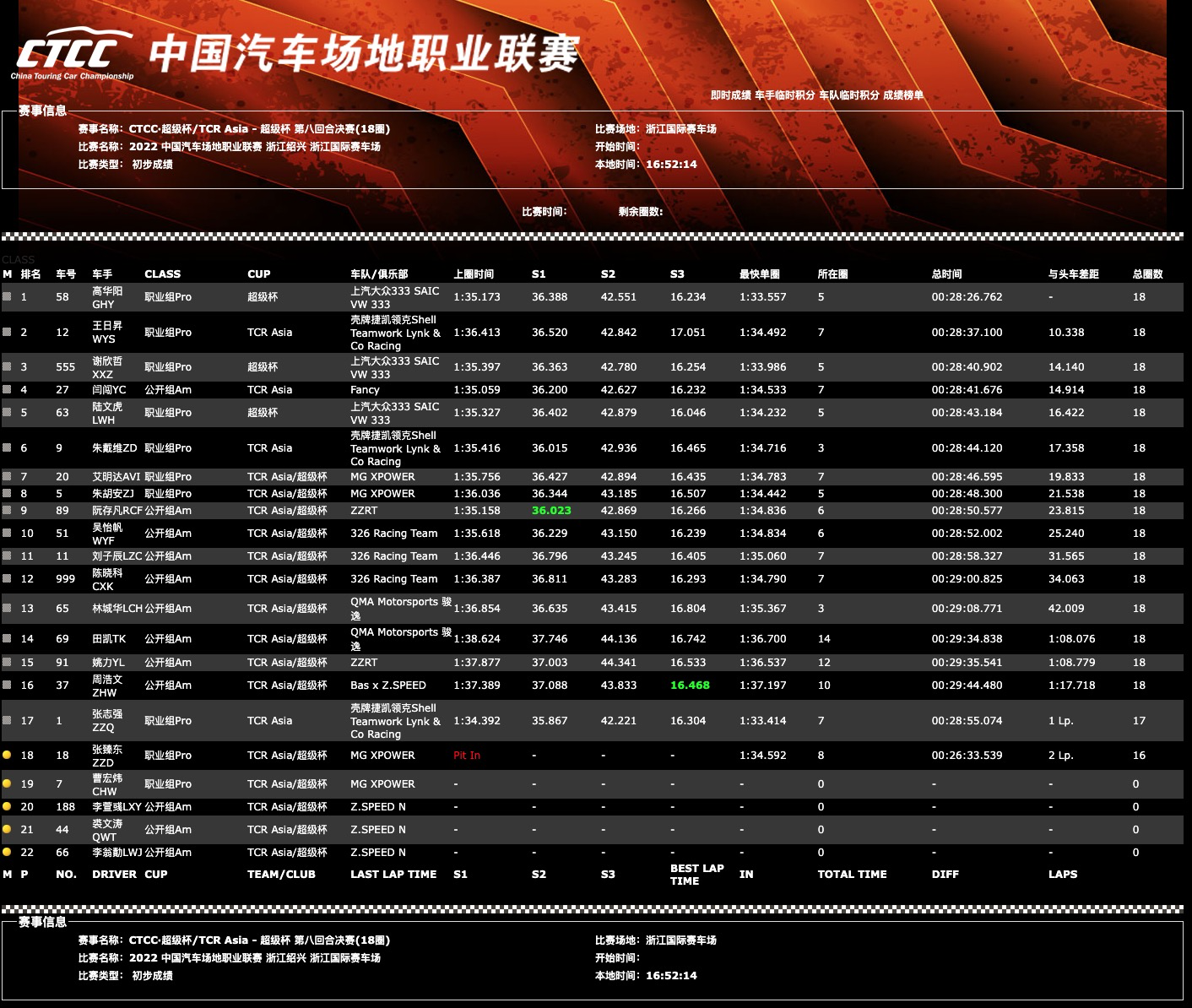This screenshot has height=1008, width=1192.
Task: Click the CTCC championship logo
Action: (x=74, y=54)
